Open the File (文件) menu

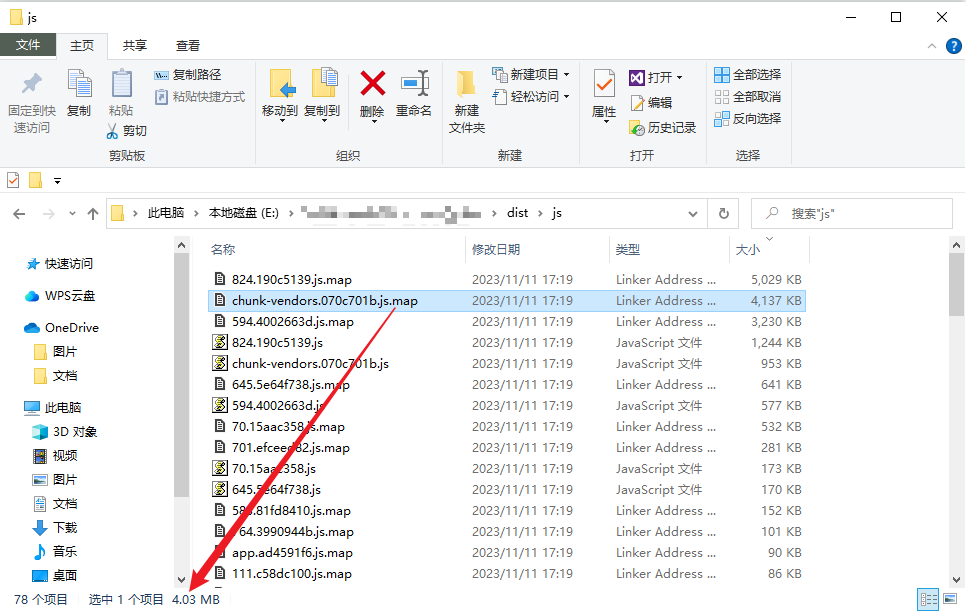tap(28, 45)
